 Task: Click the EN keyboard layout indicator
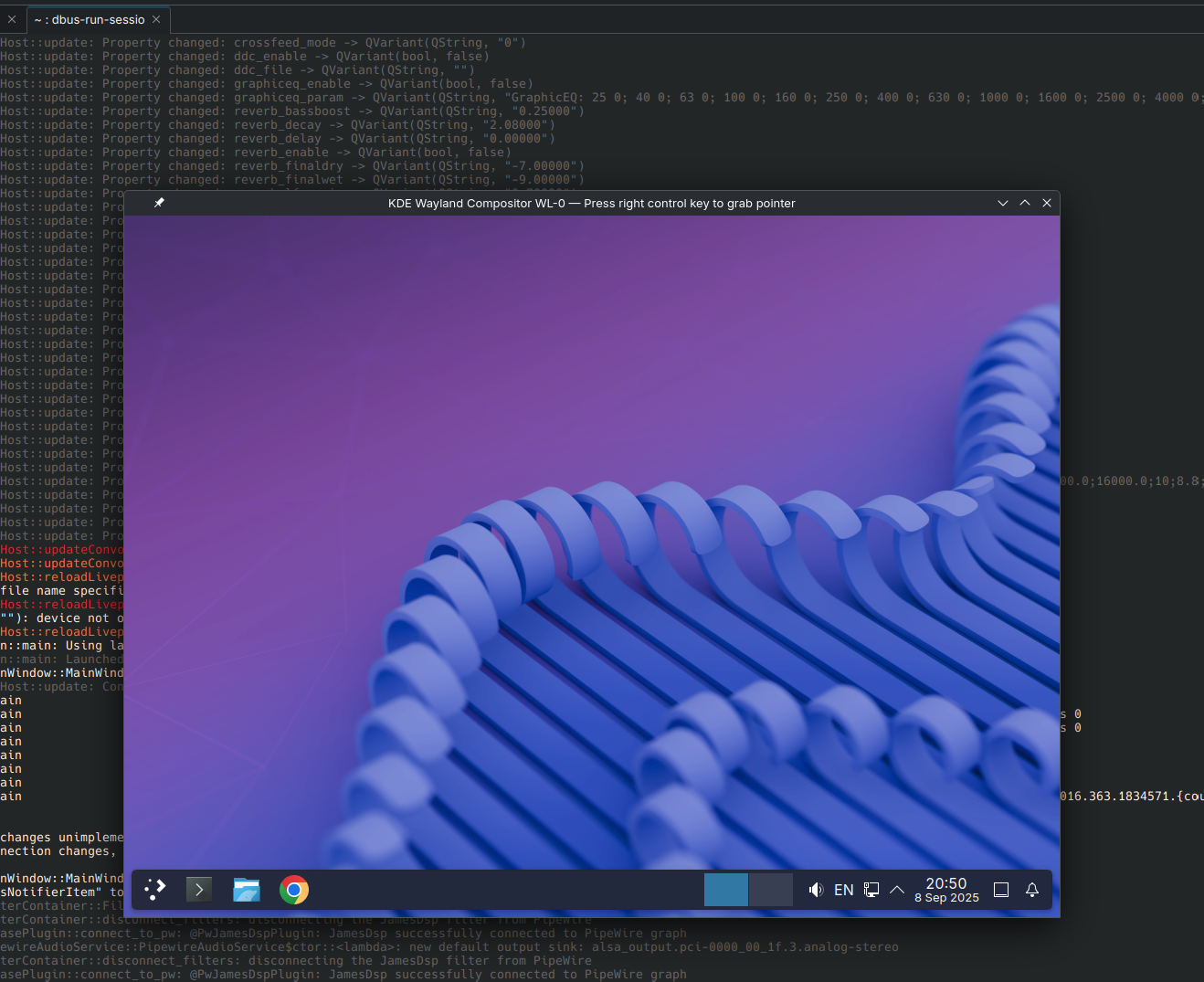tap(844, 890)
